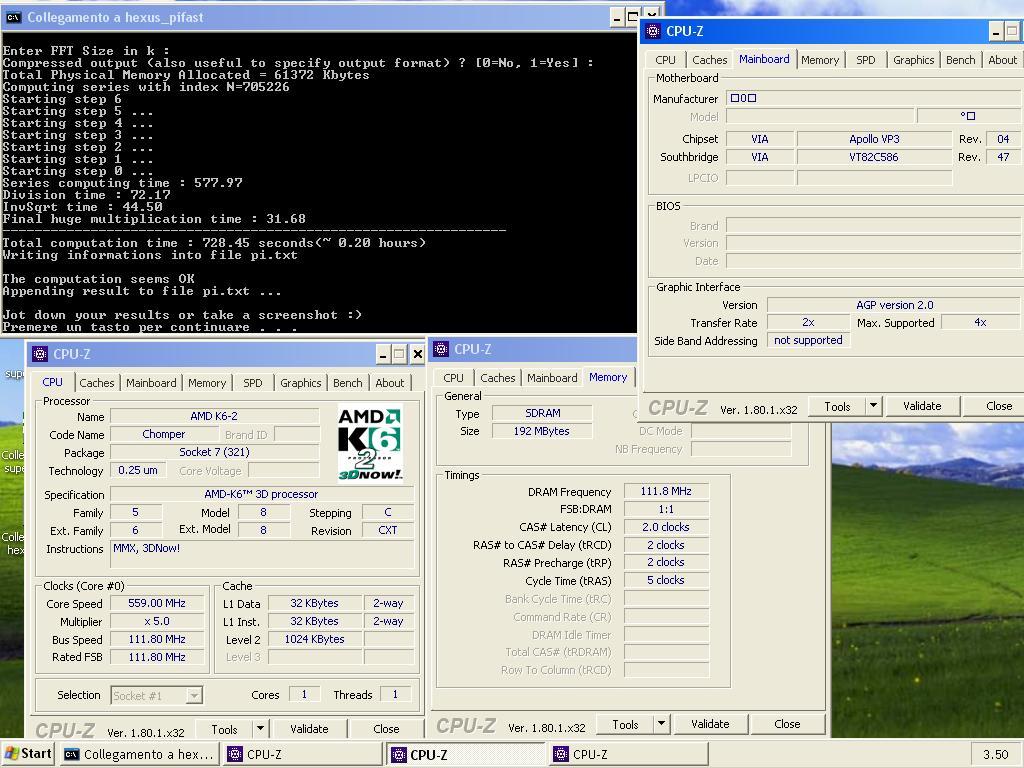Click Validate in the Memory window
Screen dimensions: 1024x768
(x=710, y=724)
